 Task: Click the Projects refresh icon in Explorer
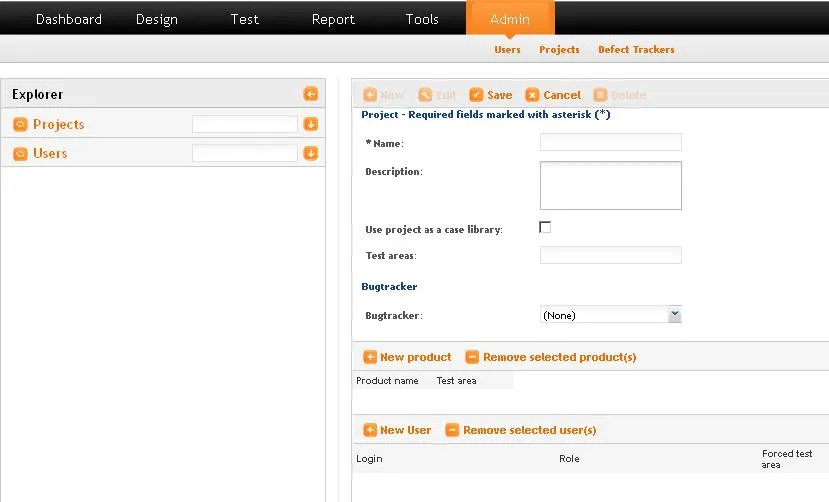click(x=20, y=124)
